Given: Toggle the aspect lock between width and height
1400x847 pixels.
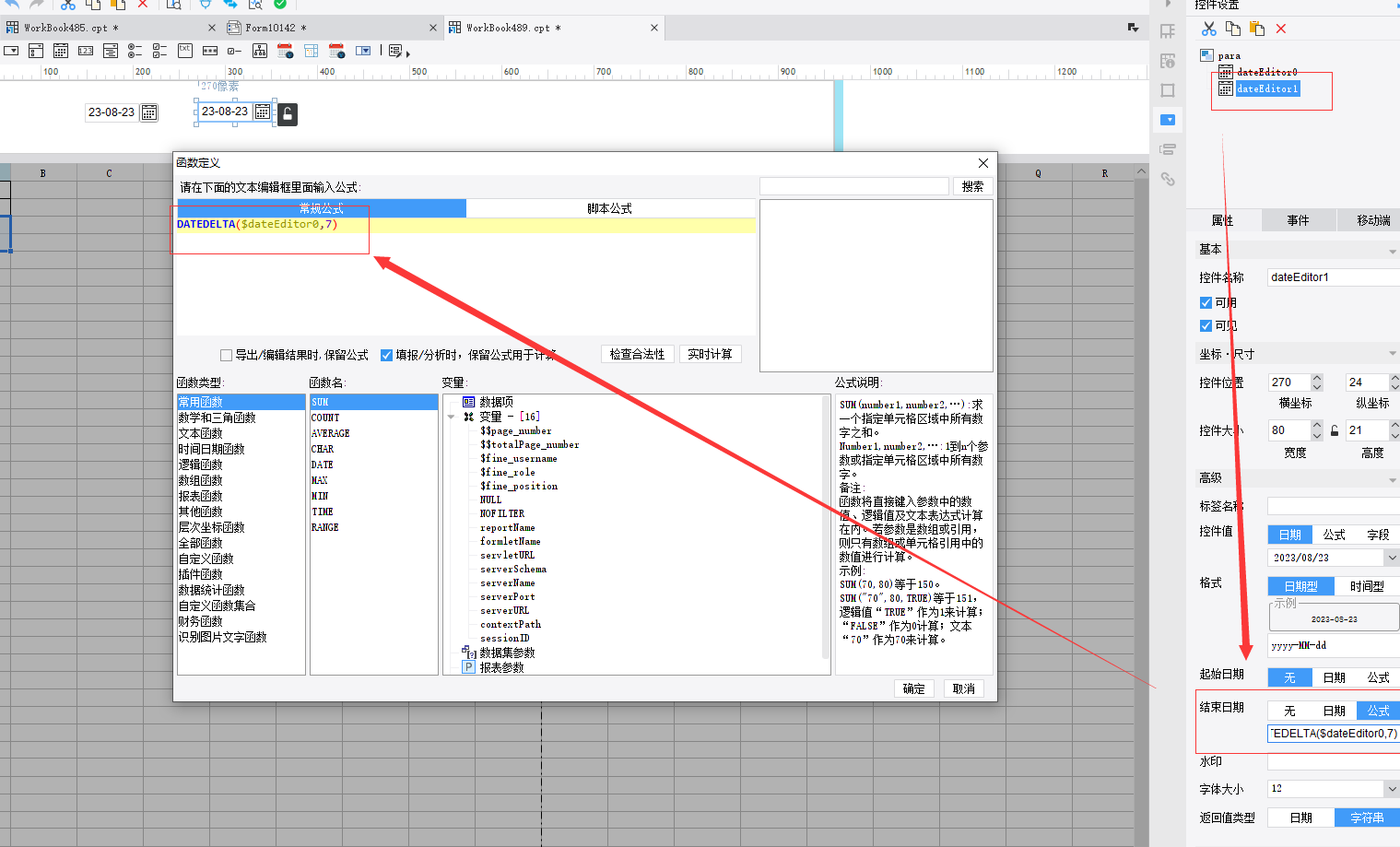Looking at the screenshot, I should click(1335, 430).
